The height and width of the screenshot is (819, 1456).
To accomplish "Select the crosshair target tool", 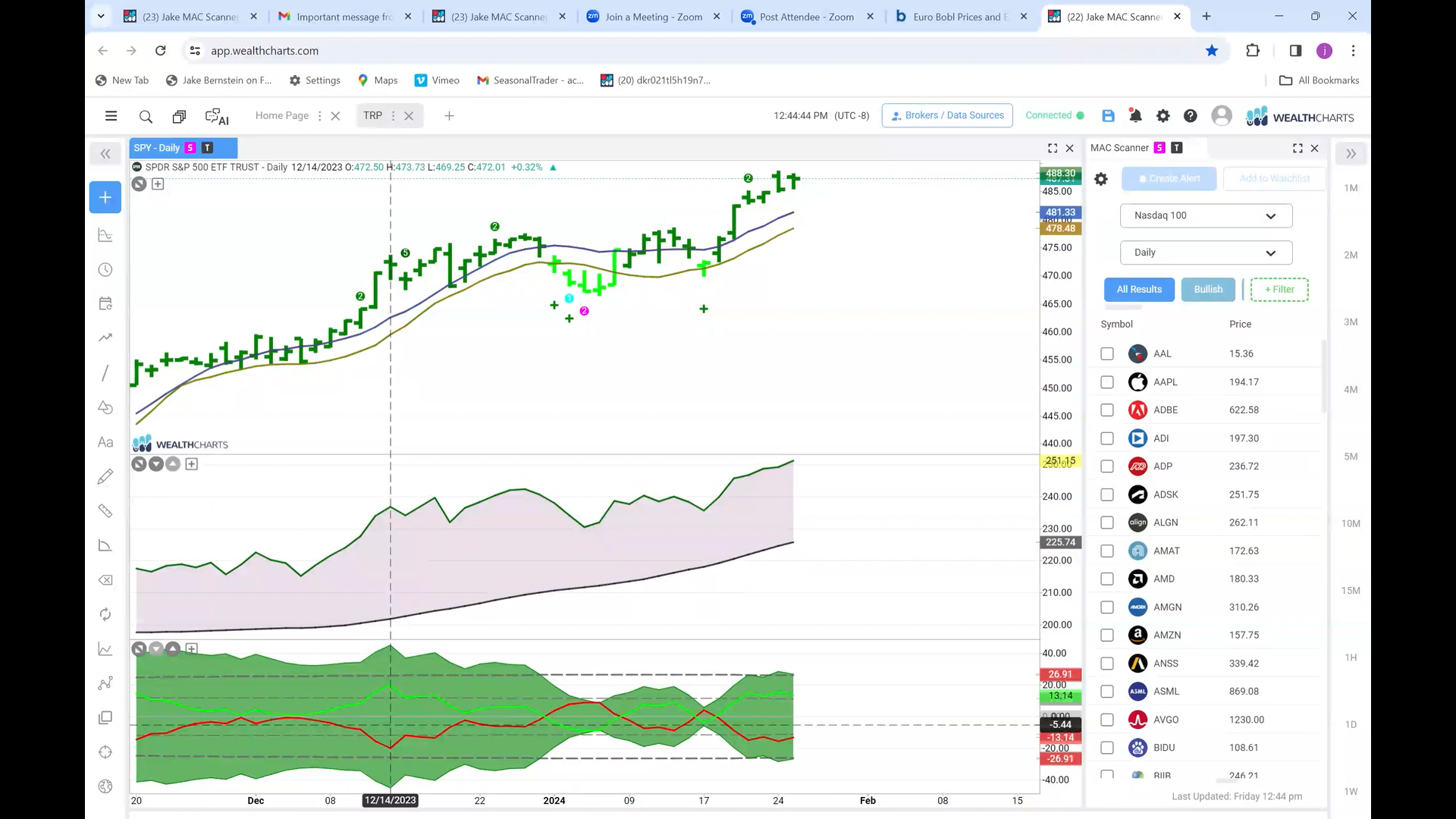I will click(105, 752).
